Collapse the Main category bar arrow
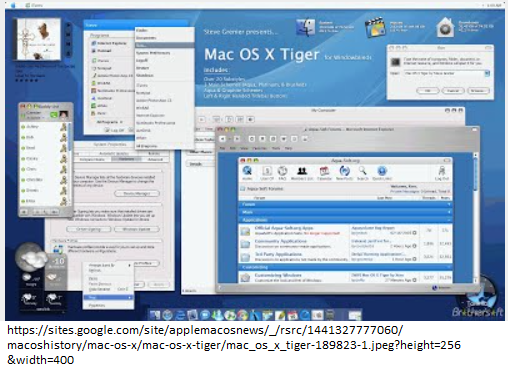The height and width of the screenshot is (369, 508). pyautogui.click(x=449, y=212)
